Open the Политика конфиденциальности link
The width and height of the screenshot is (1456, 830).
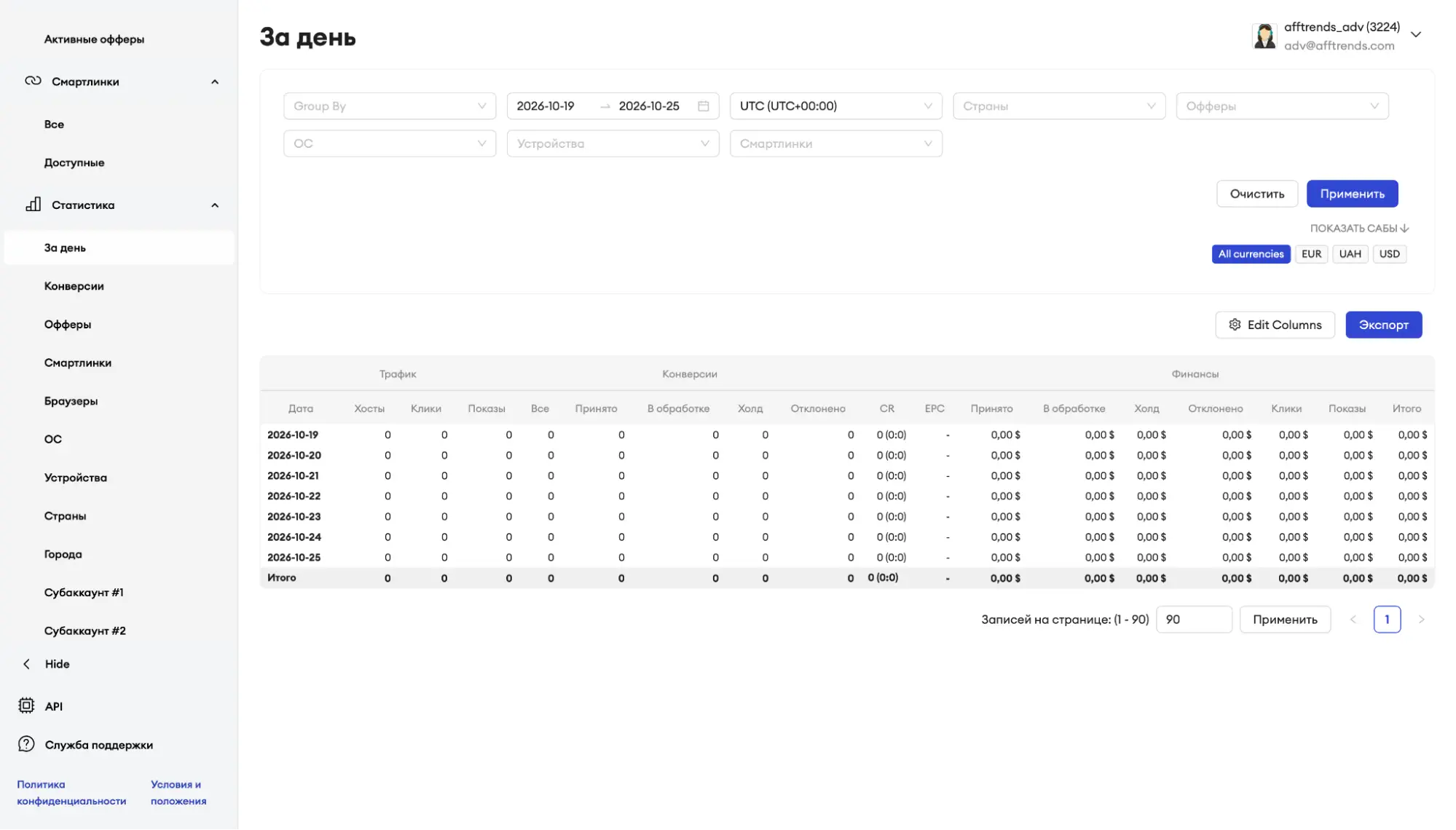click(x=71, y=793)
